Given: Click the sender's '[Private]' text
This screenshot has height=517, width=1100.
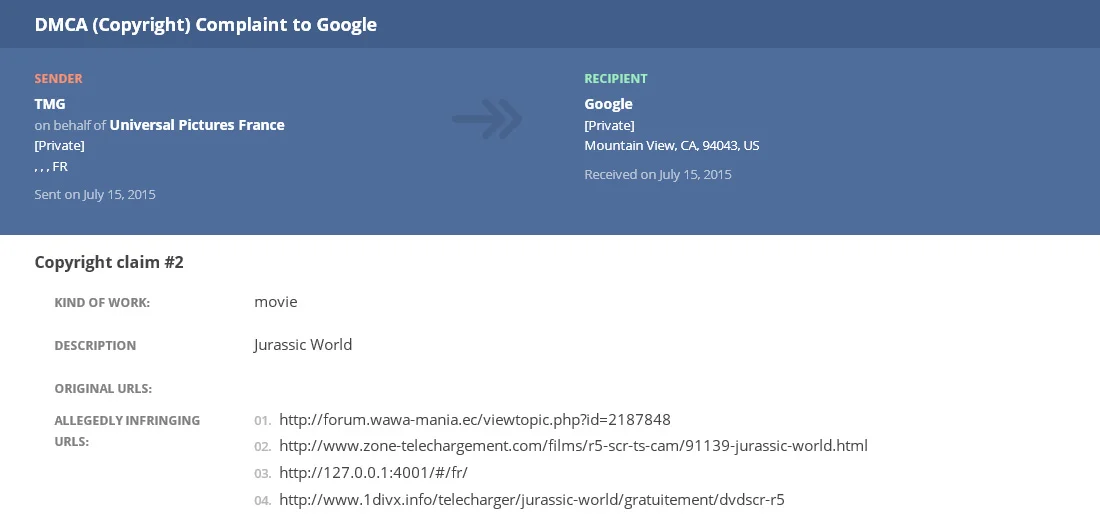Looking at the screenshot, I should (x=60, y=145).
